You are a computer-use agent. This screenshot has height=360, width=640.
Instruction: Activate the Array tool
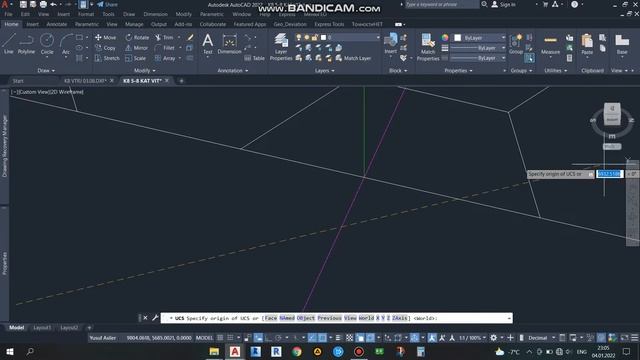165,58
